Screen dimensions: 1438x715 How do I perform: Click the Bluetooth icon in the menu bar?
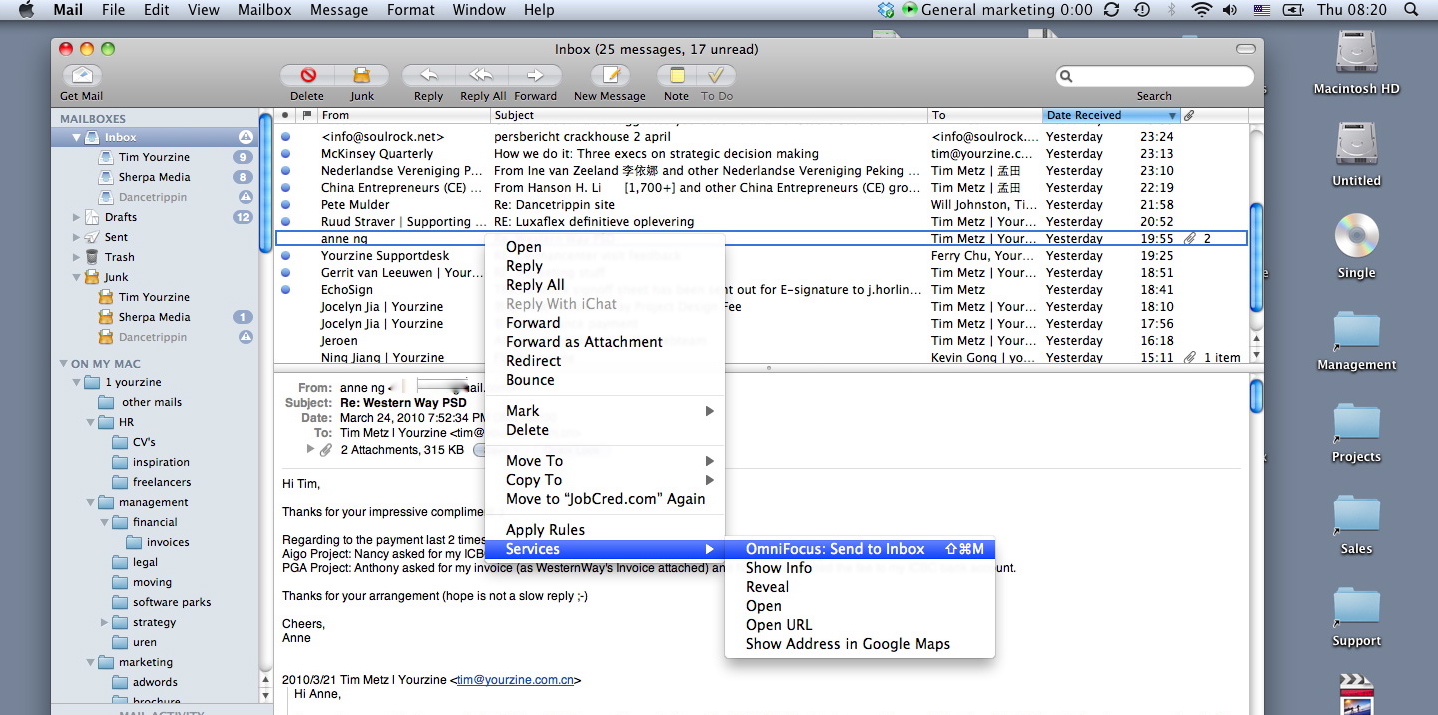pos(1171,10)
